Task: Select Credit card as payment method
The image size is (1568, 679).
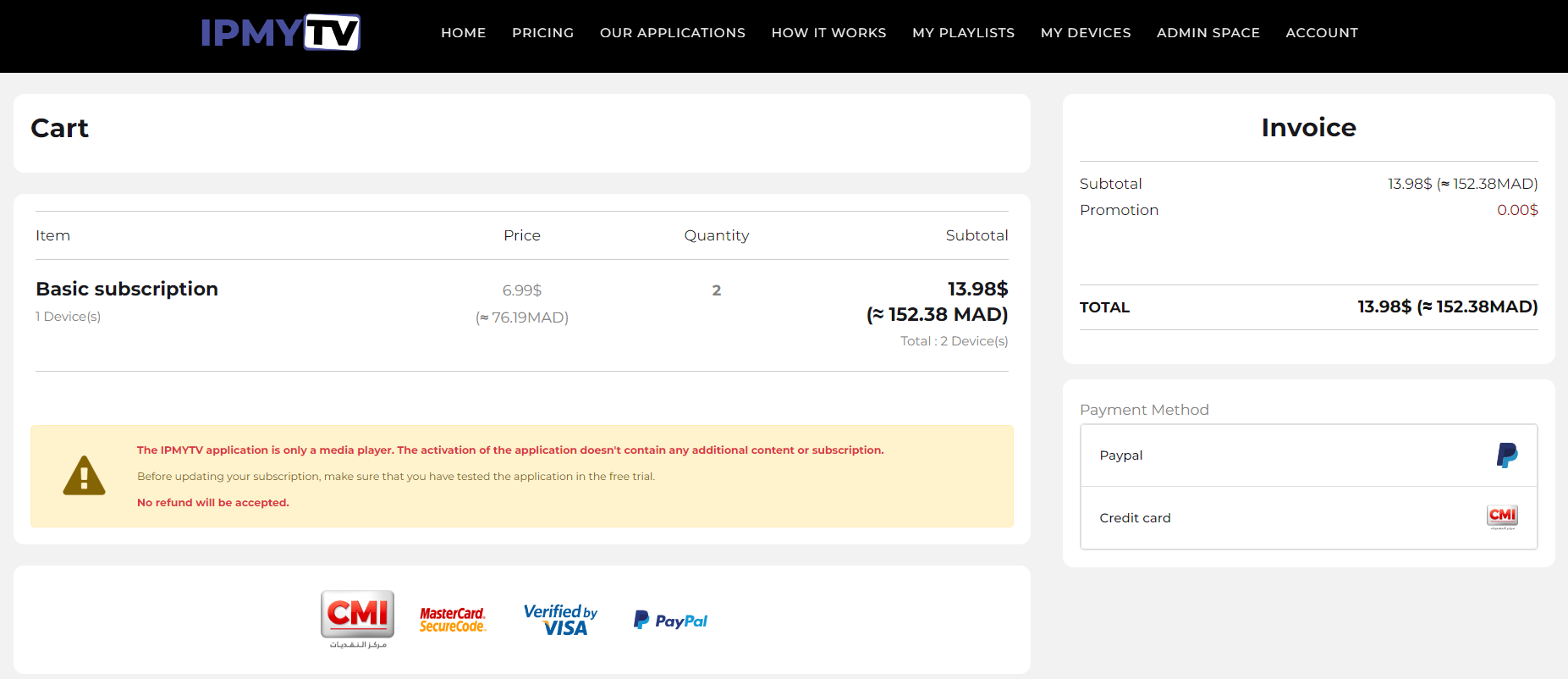Action: [1308, 518]
